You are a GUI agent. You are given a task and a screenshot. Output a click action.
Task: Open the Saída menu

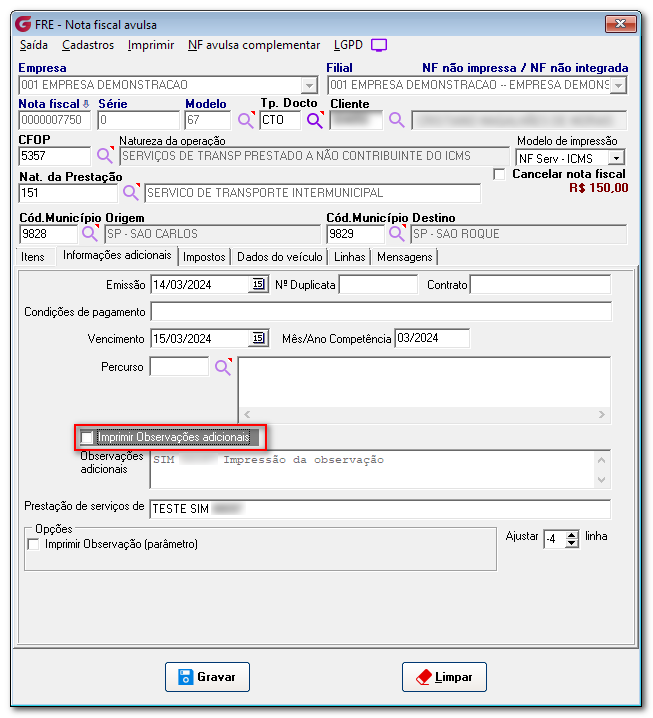click(34, 45)
